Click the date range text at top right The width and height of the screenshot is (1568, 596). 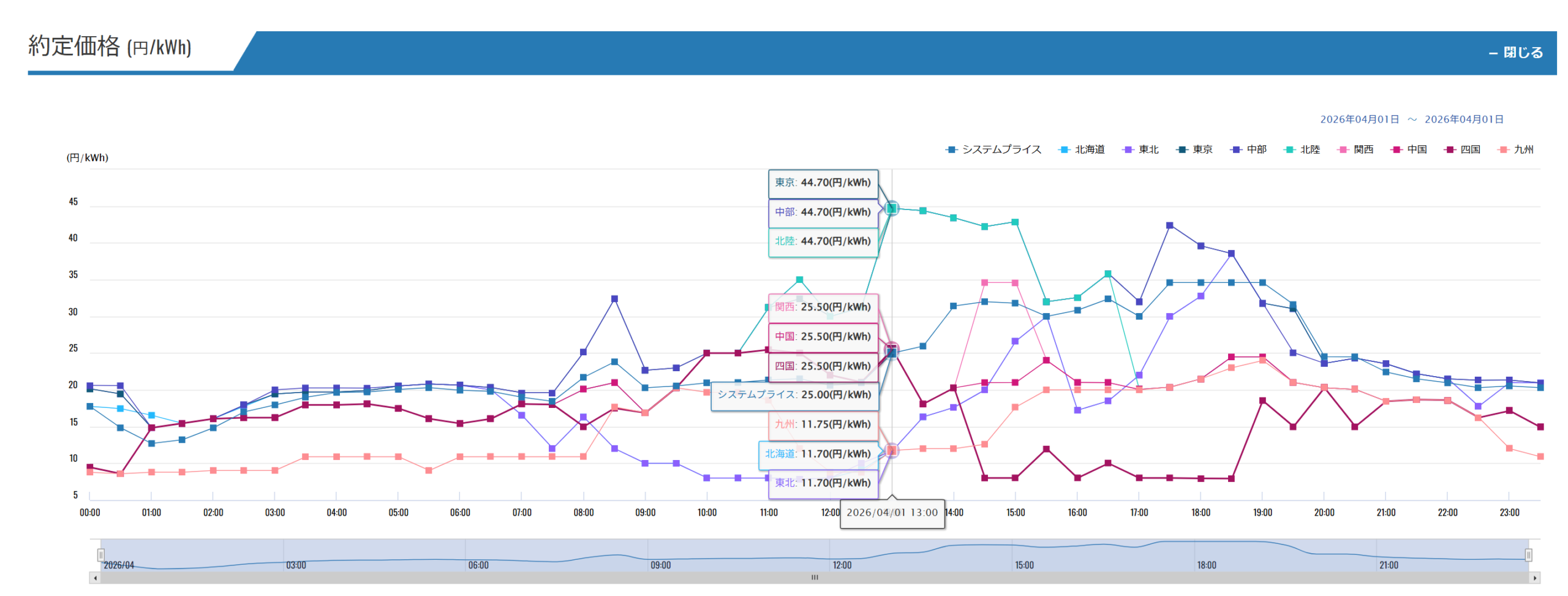(x=1411, y=119)
